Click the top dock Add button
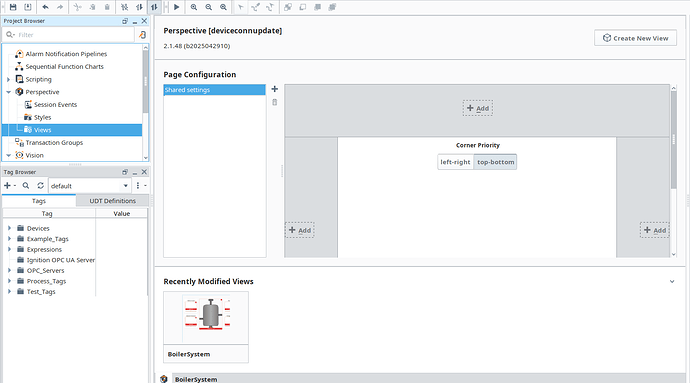The image size is (690, 383). click(477, 108)
